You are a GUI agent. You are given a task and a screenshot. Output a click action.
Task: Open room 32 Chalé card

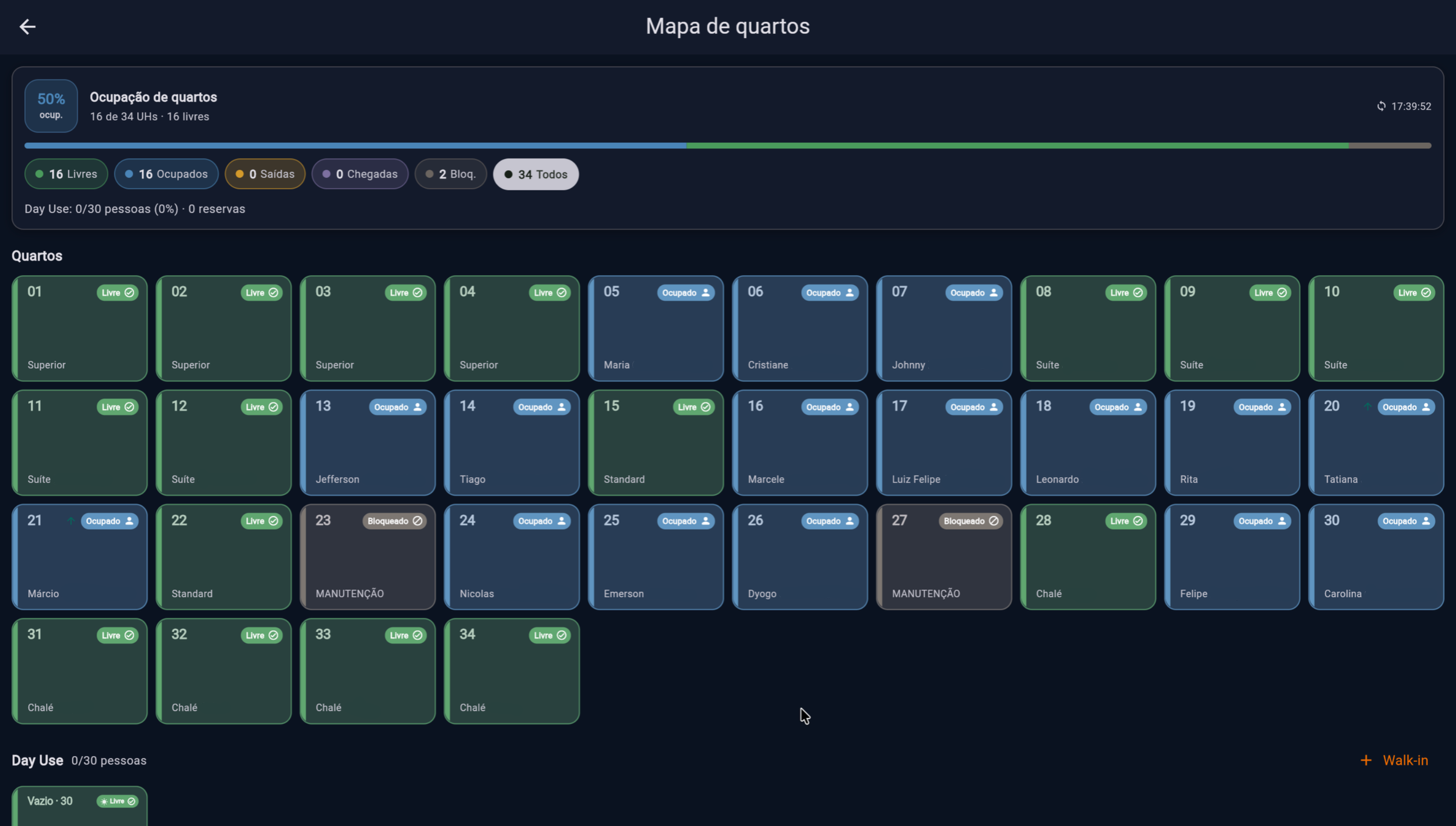point(223,671)
